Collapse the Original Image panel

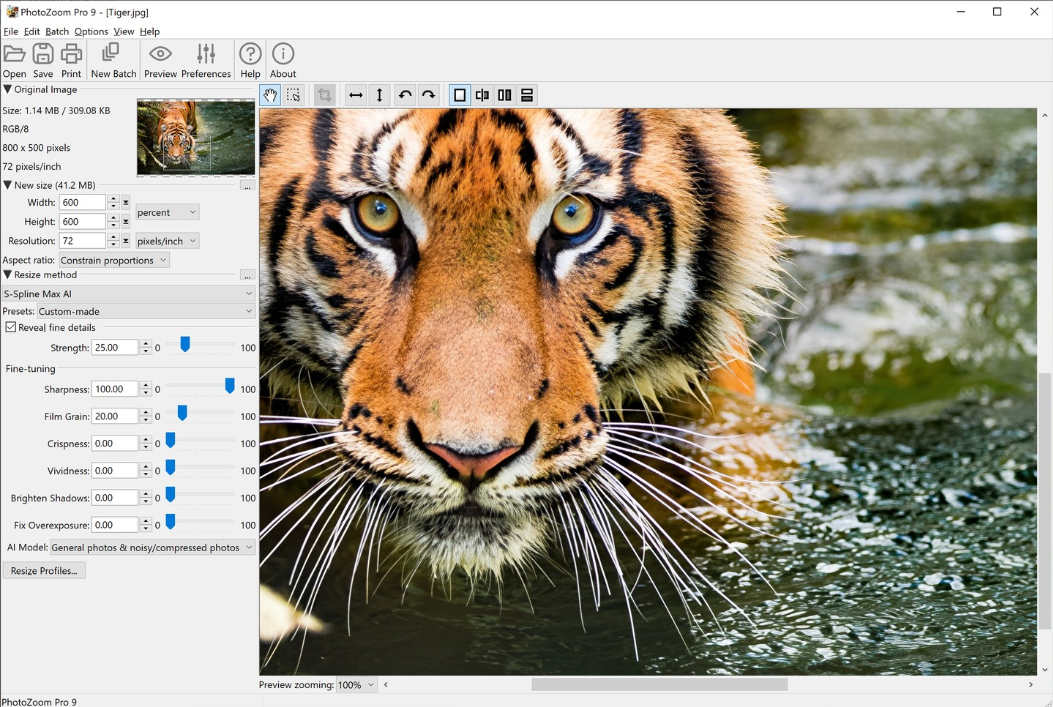pyautogui.click(x=8, y=89)
